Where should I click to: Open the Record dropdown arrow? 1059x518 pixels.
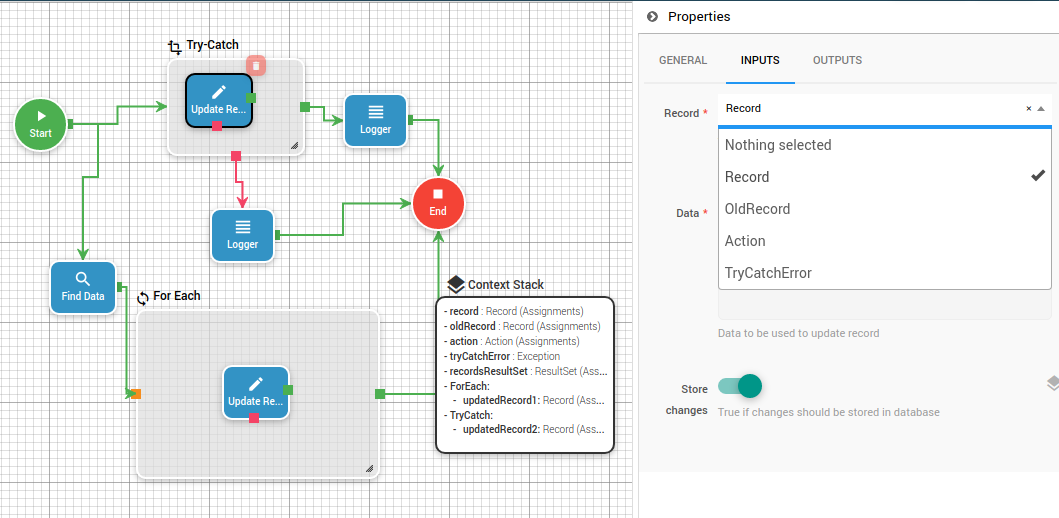pos(1041,109)
